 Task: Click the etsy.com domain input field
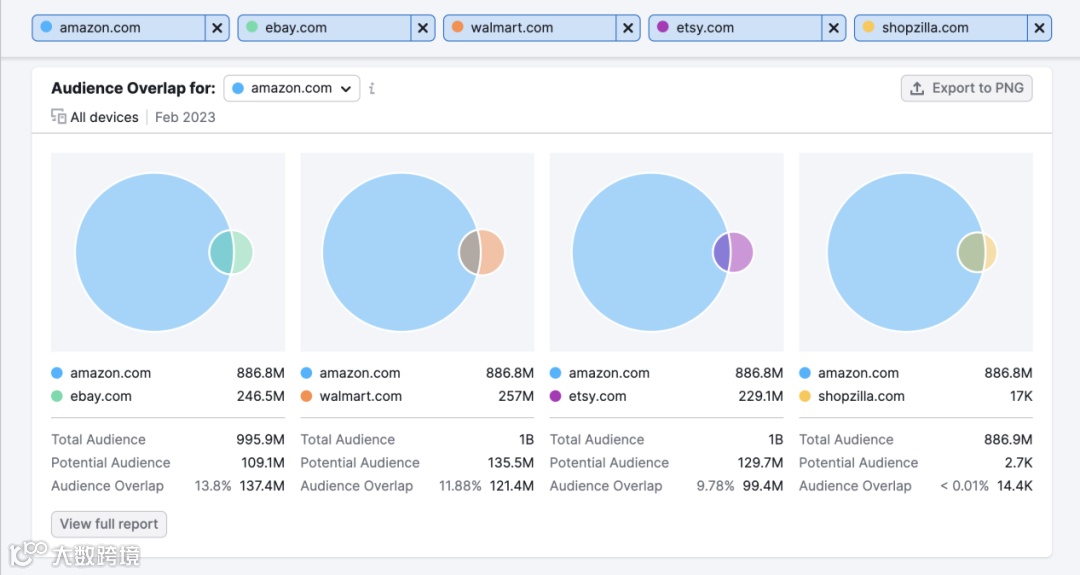pyautogui.click(x=735, y=28)
